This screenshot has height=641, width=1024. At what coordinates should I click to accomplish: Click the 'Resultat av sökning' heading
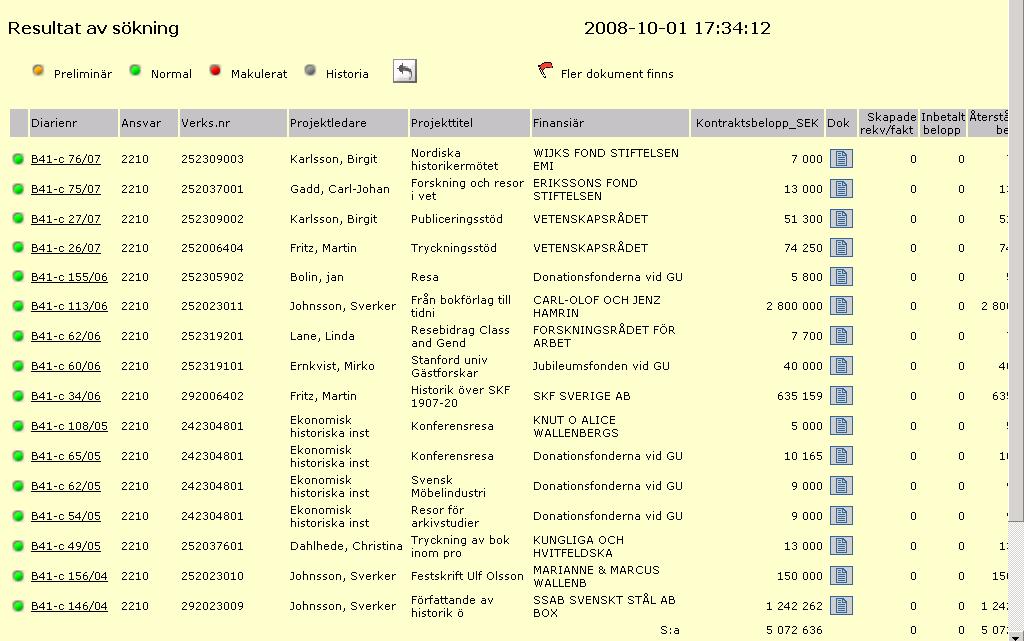(x=93, y=28)
